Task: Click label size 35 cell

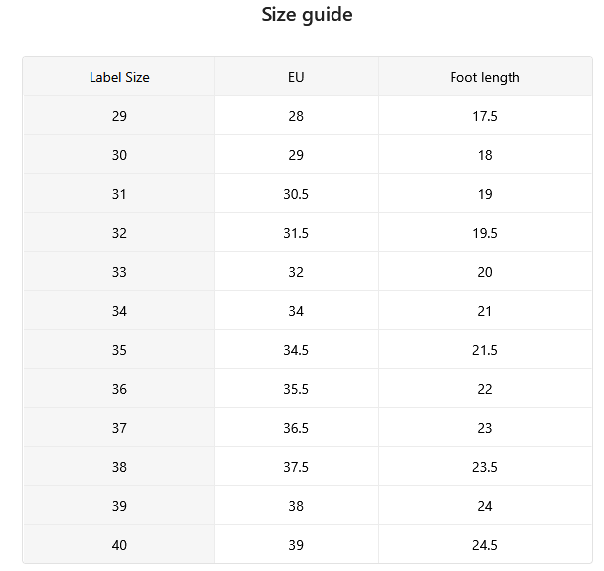Action: click(119, 349)
